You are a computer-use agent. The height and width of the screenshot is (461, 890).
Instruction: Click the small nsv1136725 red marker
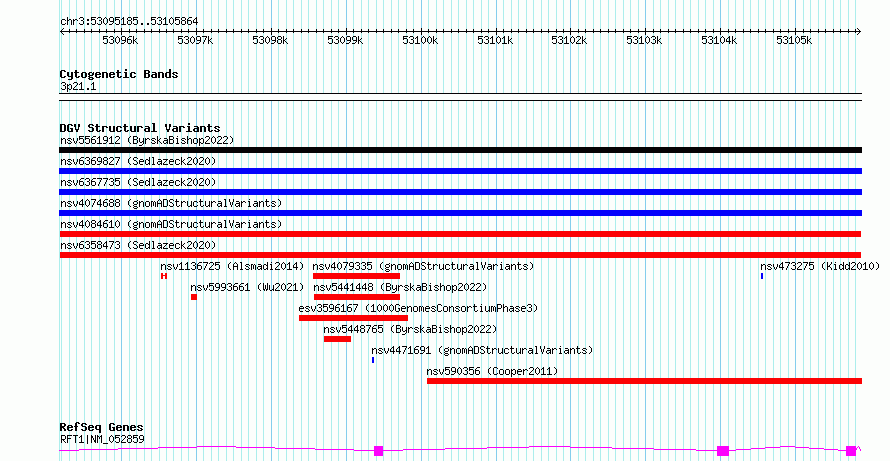point(163,276)
